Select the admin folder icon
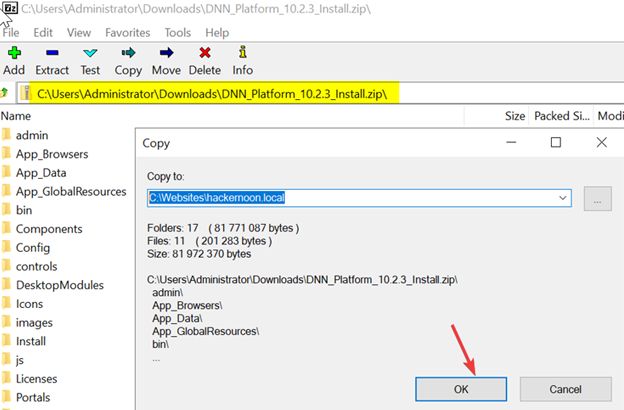This screenshot has width=624, height=410. tap(6, 135)
